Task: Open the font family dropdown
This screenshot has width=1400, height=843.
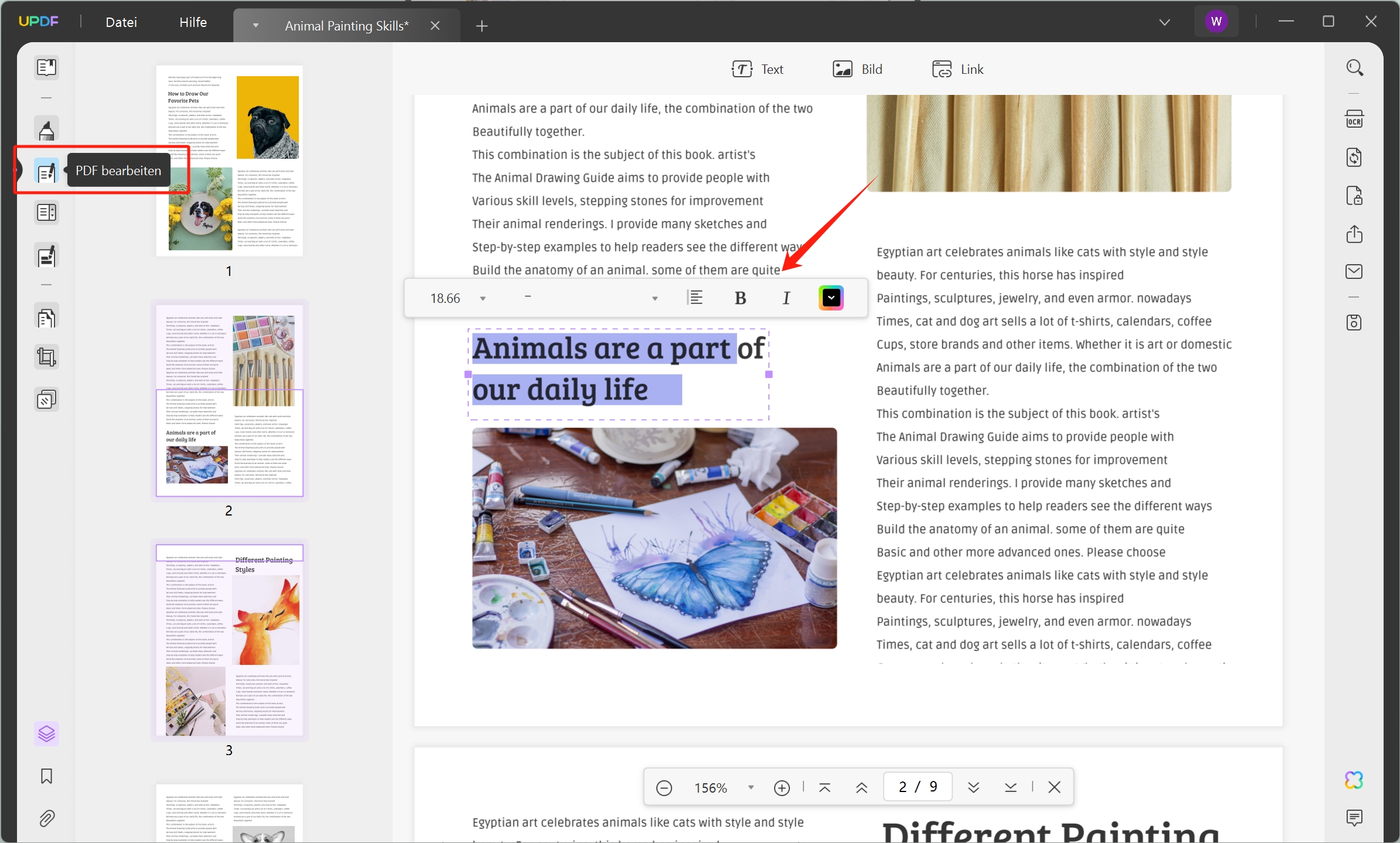Action: click(x=655, y=298)
